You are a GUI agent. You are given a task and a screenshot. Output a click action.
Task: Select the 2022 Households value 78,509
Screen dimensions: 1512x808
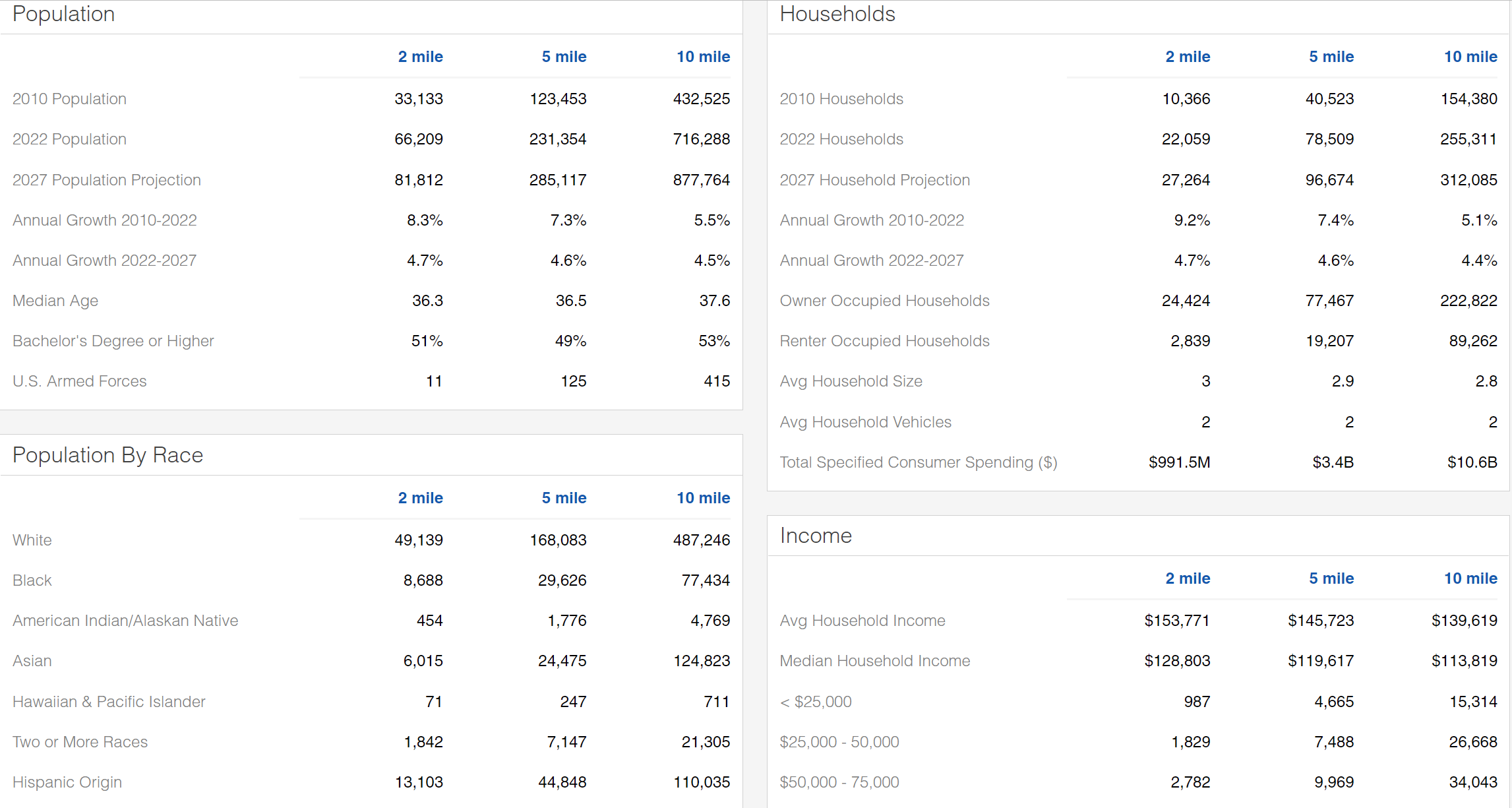pos(1329,139)
